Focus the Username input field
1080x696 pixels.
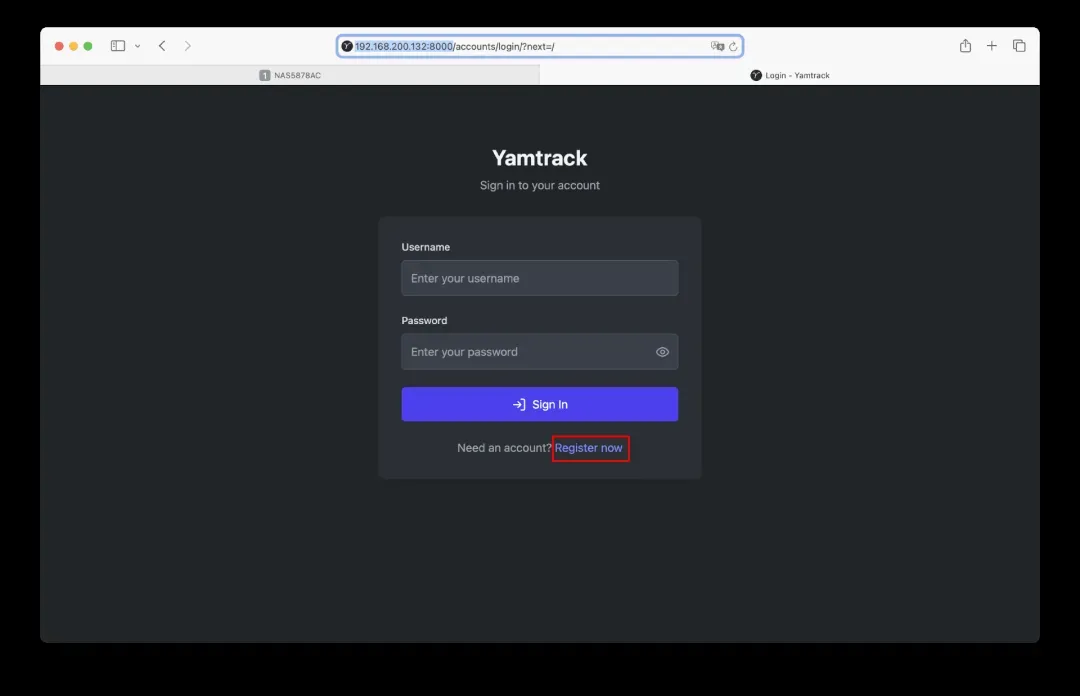point(539,278)
